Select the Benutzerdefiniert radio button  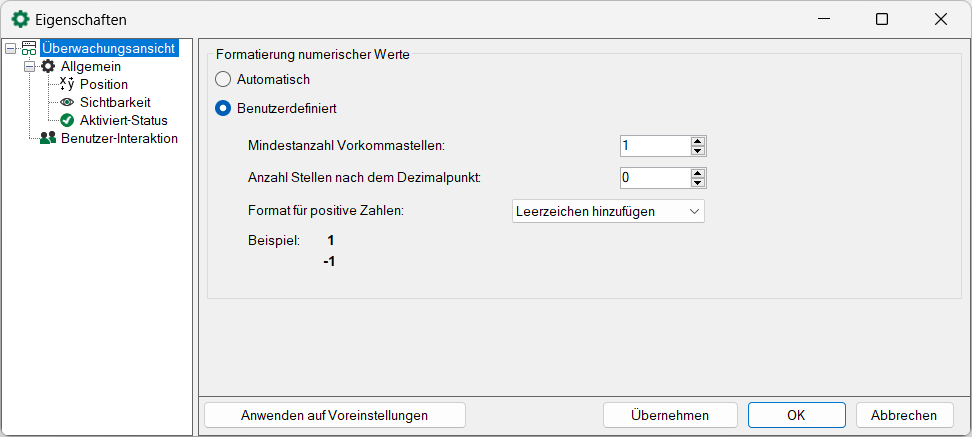point(224,107)
